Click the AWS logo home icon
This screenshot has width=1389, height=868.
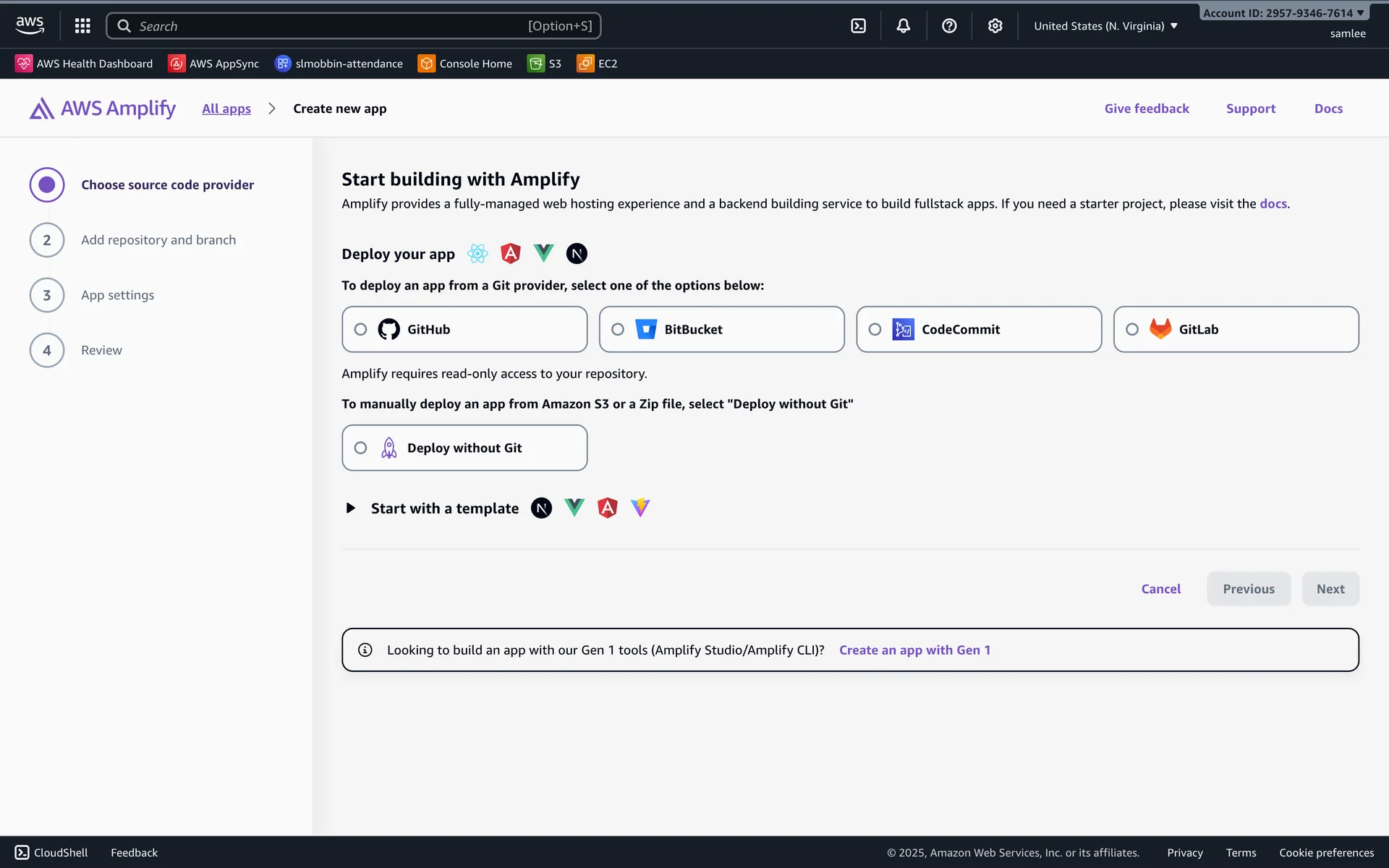[30, 25]
